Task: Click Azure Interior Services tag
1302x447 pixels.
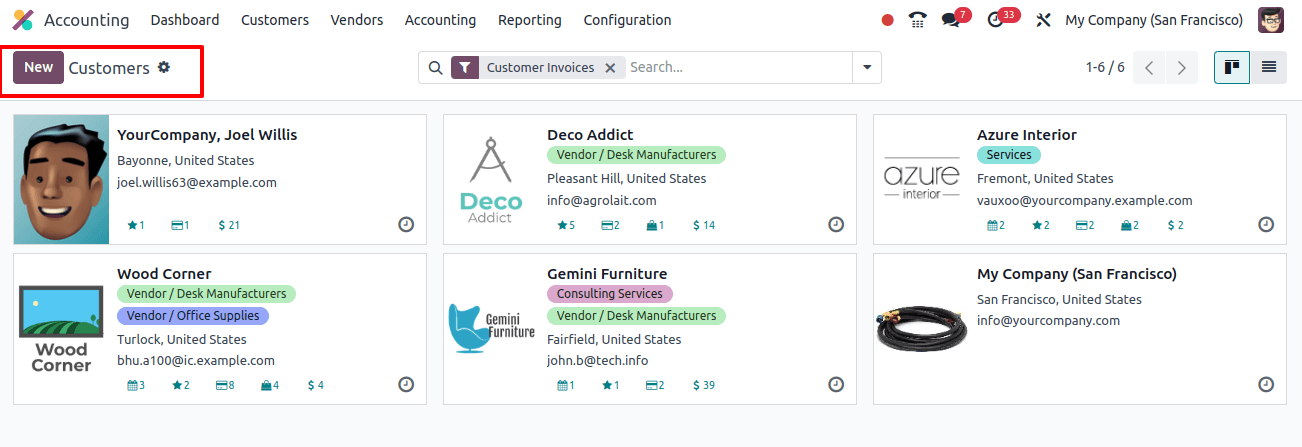Action: coord(1009,155)
